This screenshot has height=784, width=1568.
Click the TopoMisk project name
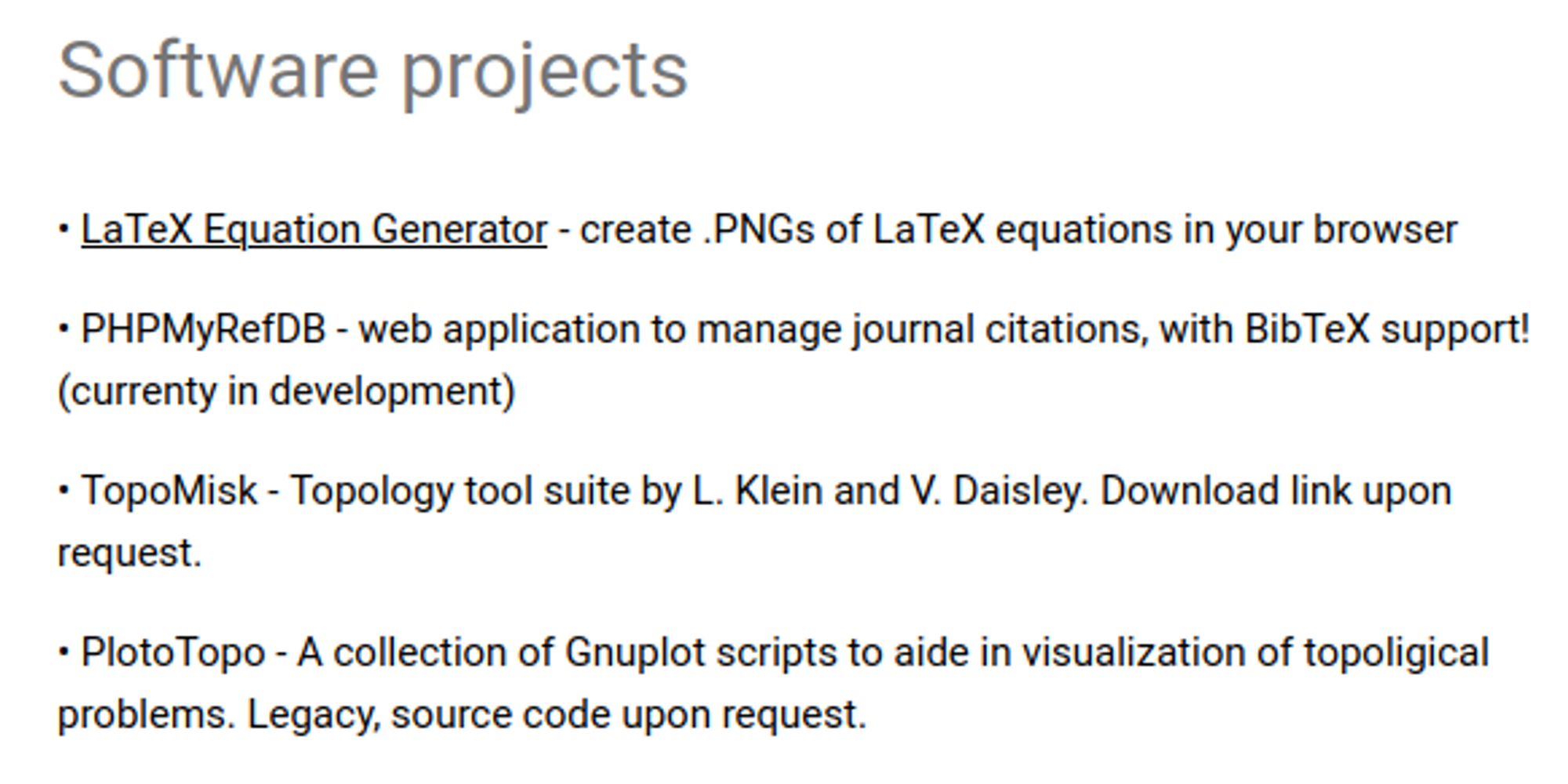pyautogui.click(x=169, y=492)
